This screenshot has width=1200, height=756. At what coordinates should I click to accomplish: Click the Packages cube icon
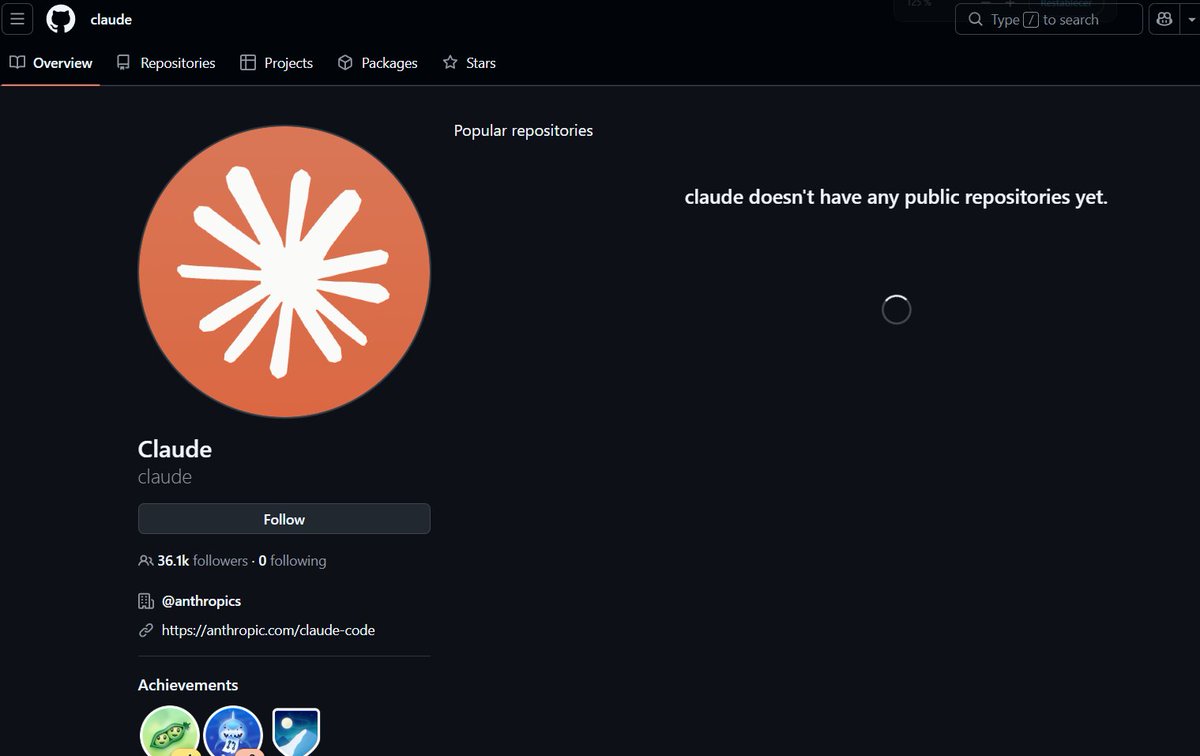point(345,62)
